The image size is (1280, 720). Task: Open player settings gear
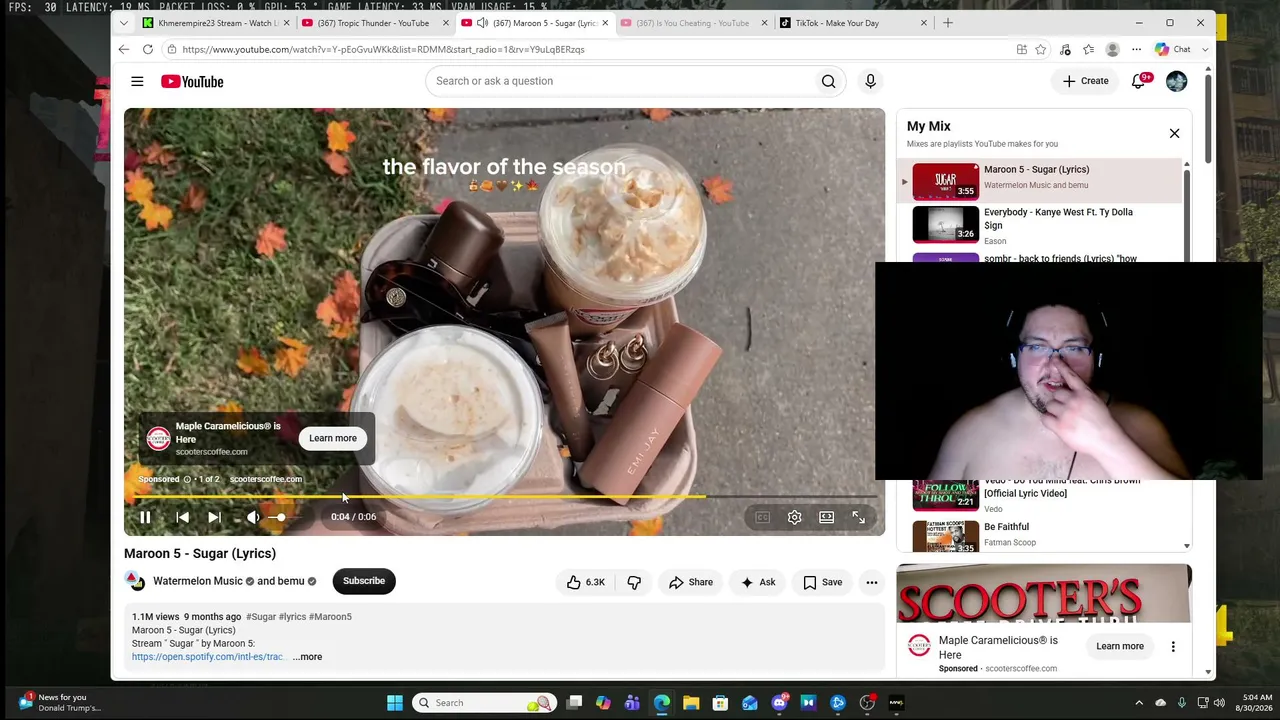pos(794,517)
